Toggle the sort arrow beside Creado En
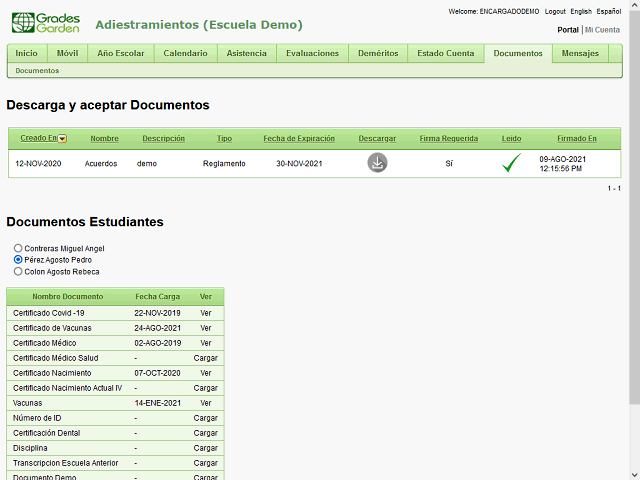The width and height of the screenshot is (640, 480). tap(62, 139)
